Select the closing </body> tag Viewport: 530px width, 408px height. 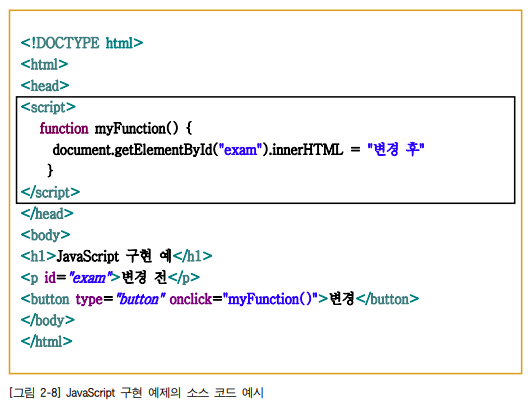tap(48, 320)
